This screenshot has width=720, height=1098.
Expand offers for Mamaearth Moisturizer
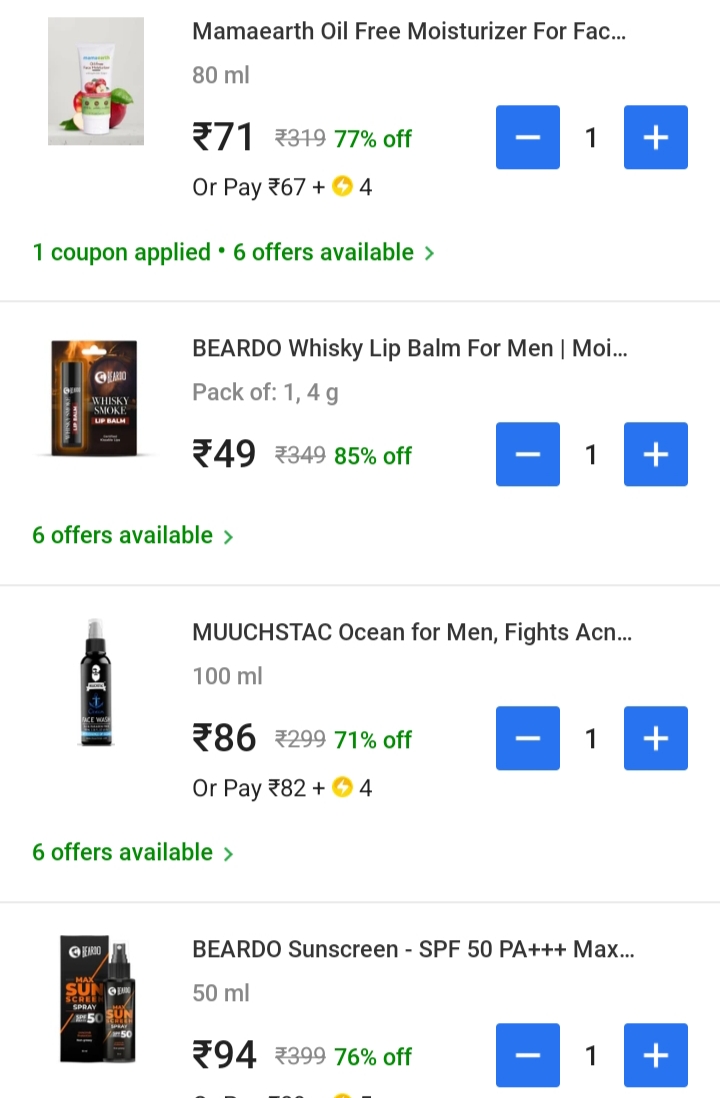[233, 252]
